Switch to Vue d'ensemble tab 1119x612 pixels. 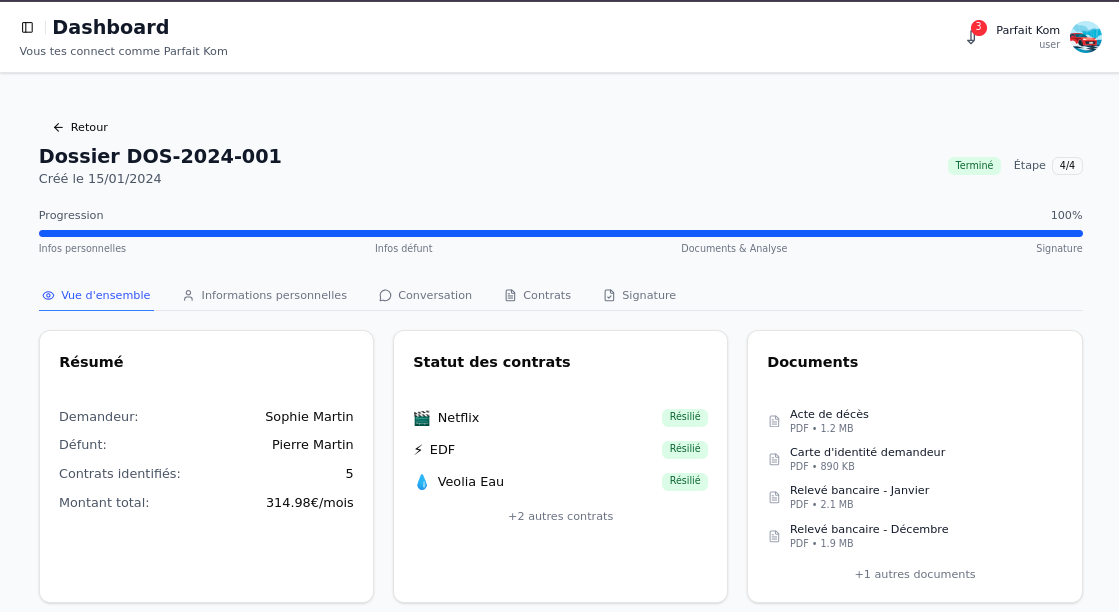(x=96, y=296)
